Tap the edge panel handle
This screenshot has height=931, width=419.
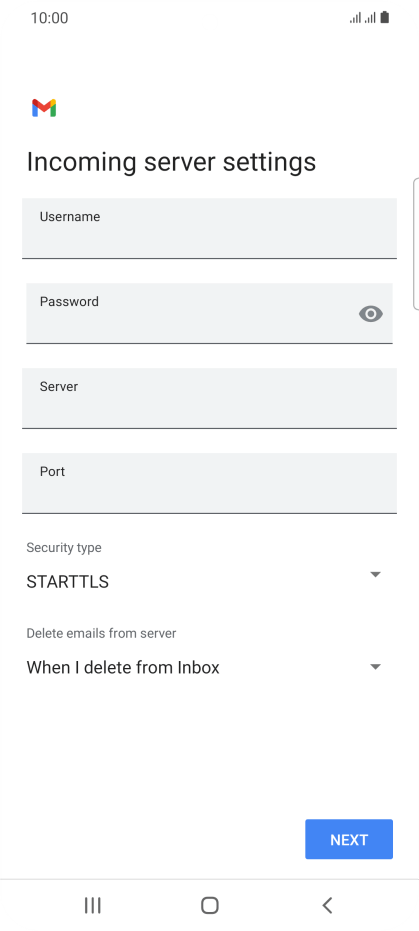(415, 243)
